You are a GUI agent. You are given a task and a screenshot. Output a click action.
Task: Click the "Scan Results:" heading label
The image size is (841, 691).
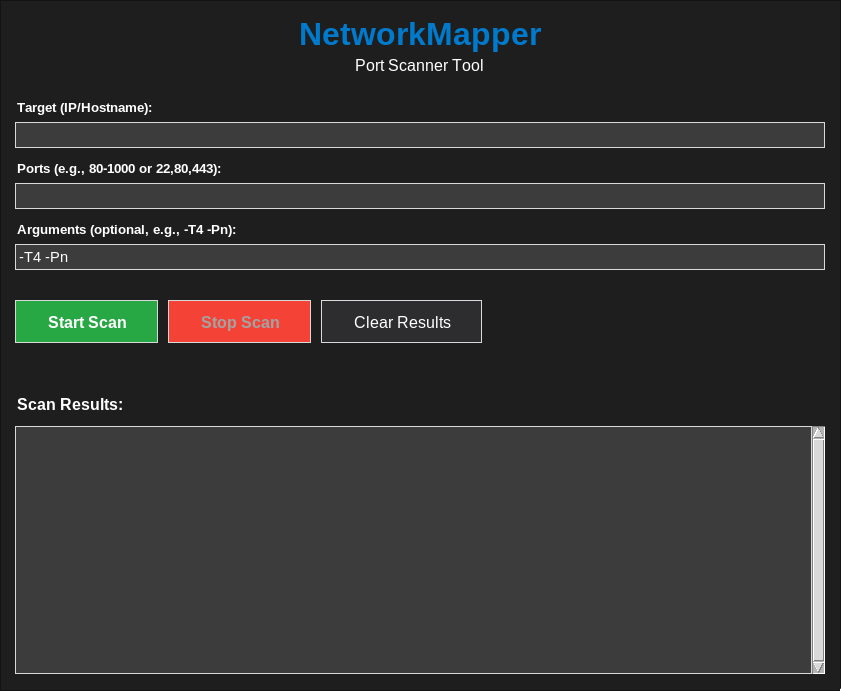coord(70,405)
